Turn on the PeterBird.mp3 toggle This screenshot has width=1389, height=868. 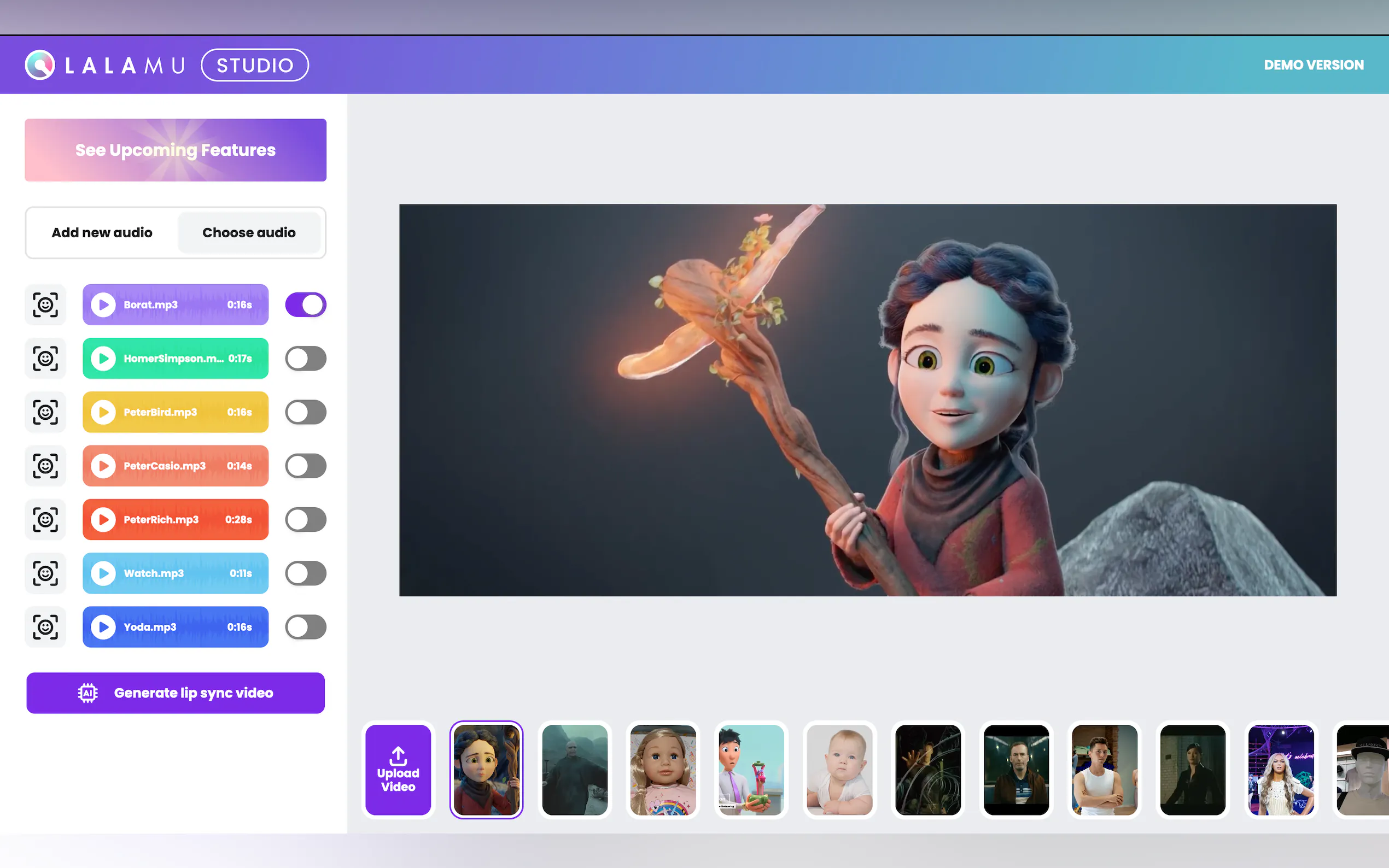click(306, 412)
